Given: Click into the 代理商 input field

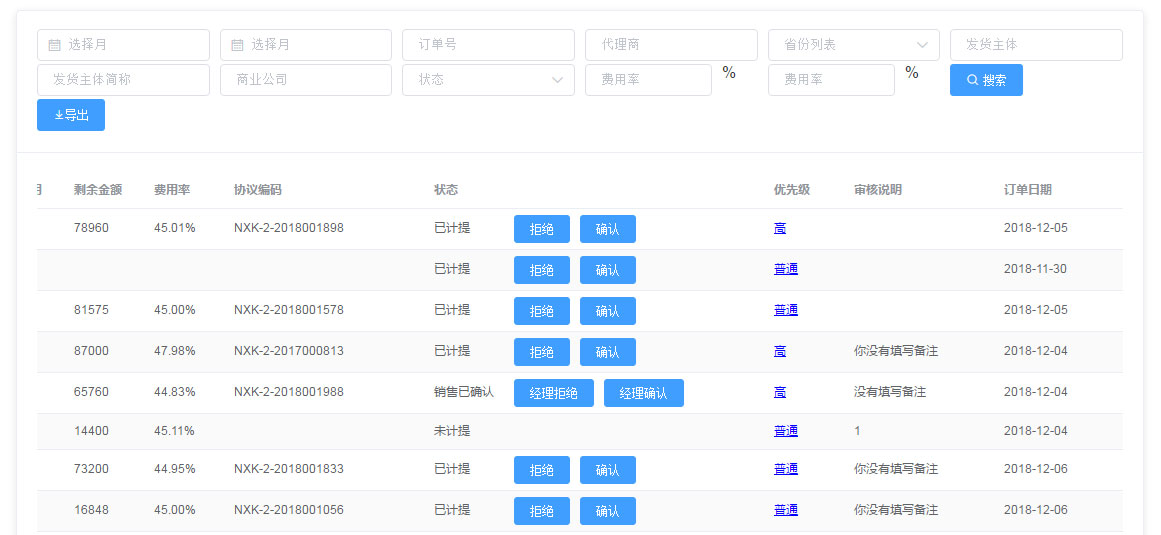Looking at the screenshot, I should pos(670,45).
